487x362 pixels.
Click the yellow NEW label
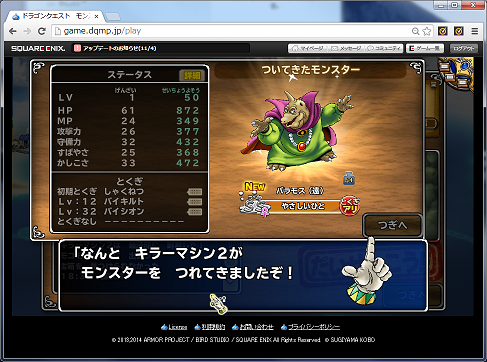click(x=255, y=186)
